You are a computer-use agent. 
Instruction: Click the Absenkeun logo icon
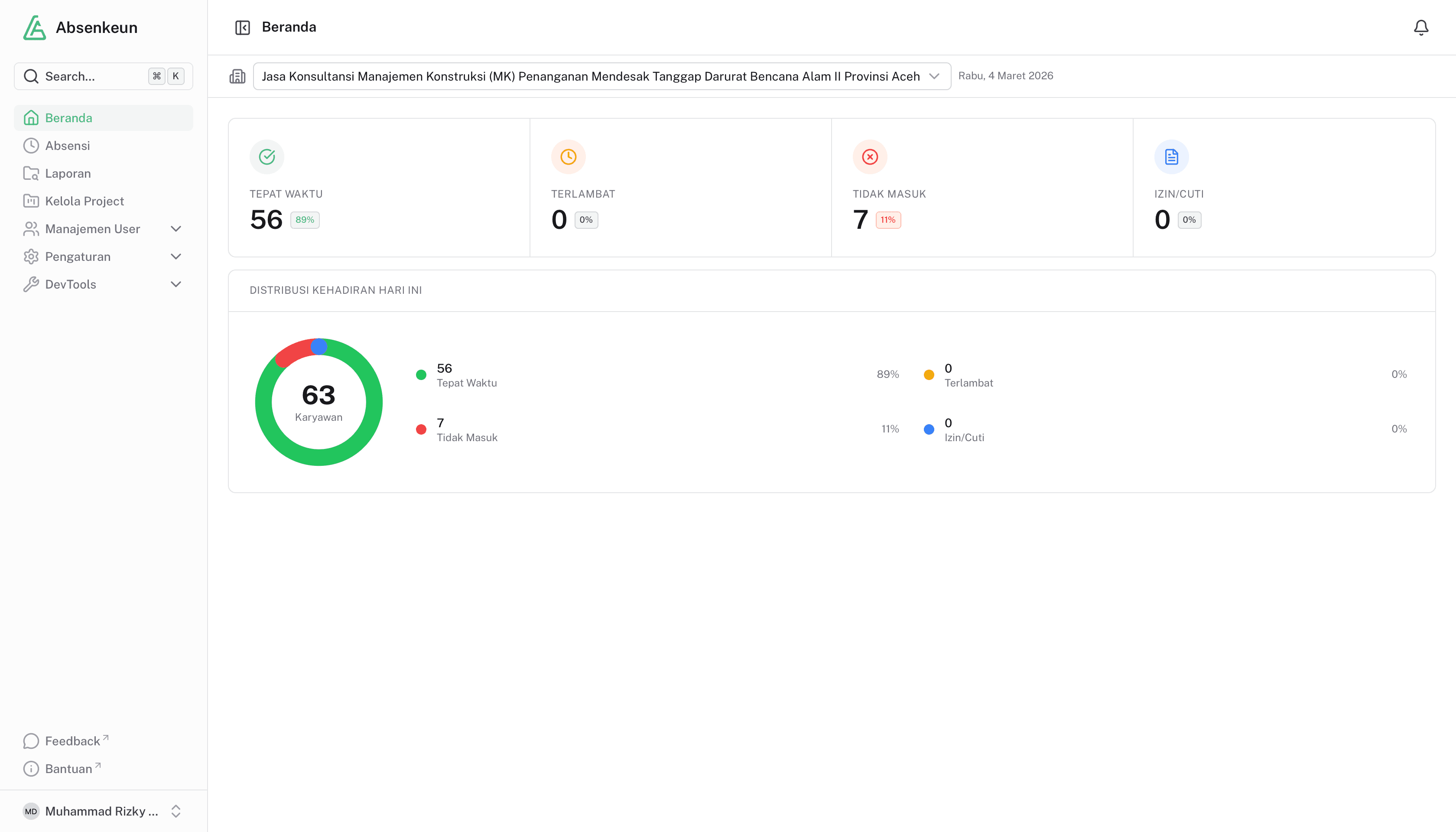pyautogui.click(x=34, y=27)
